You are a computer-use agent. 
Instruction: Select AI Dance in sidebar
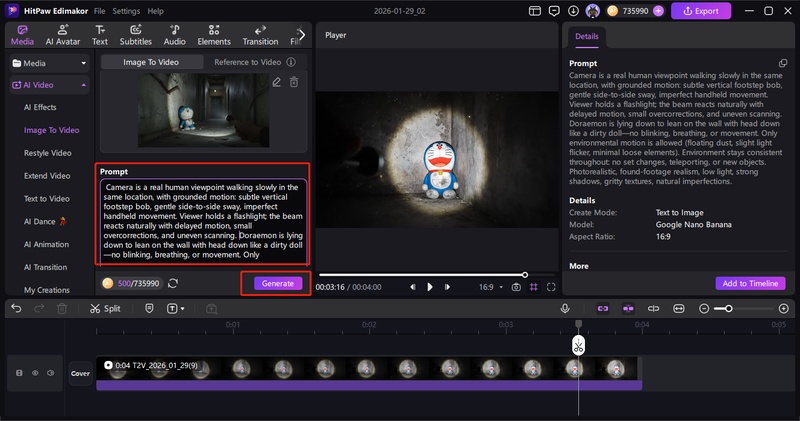click(45, 221)
